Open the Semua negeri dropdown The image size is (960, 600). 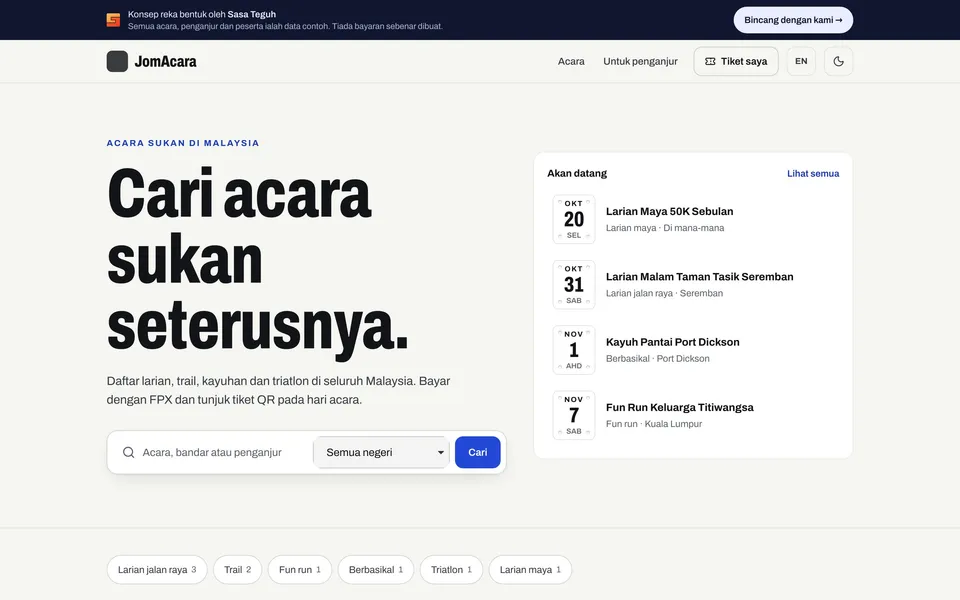point(381,452)
